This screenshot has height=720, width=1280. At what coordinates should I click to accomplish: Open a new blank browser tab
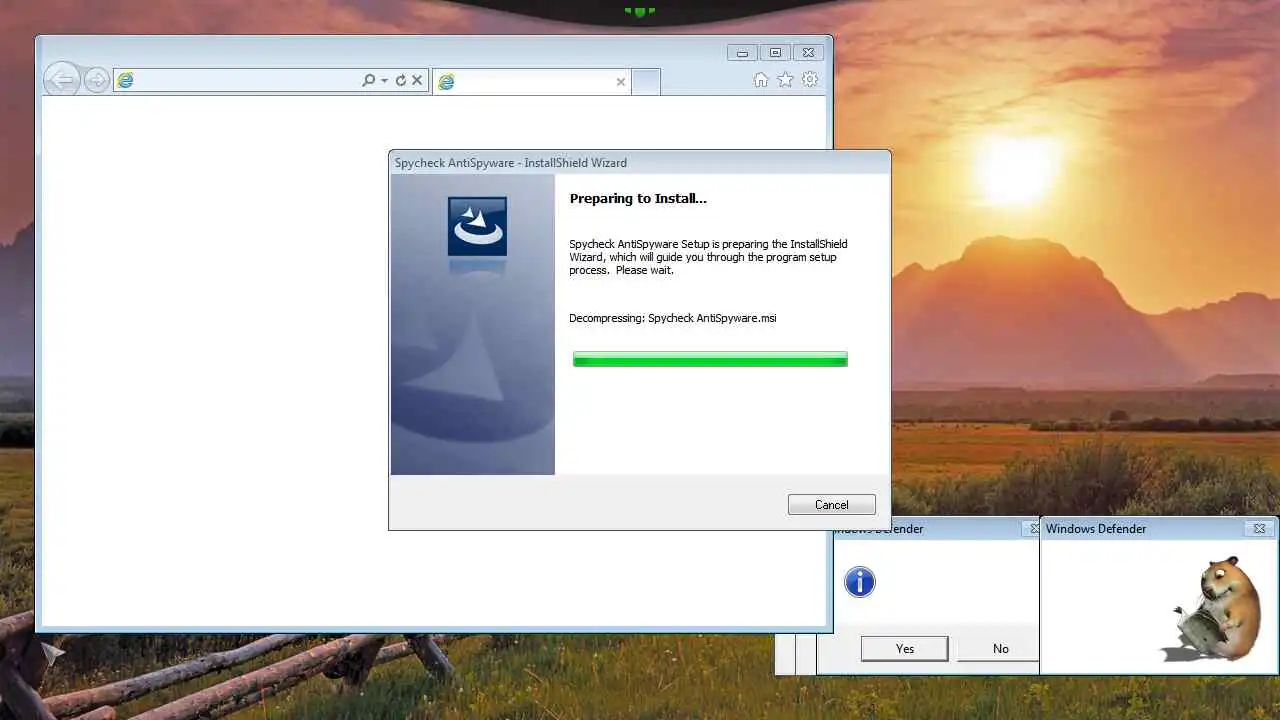pos(646,82)
